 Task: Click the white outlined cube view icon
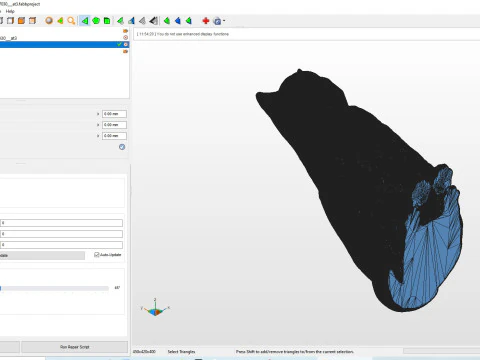(x=10, y=21)
